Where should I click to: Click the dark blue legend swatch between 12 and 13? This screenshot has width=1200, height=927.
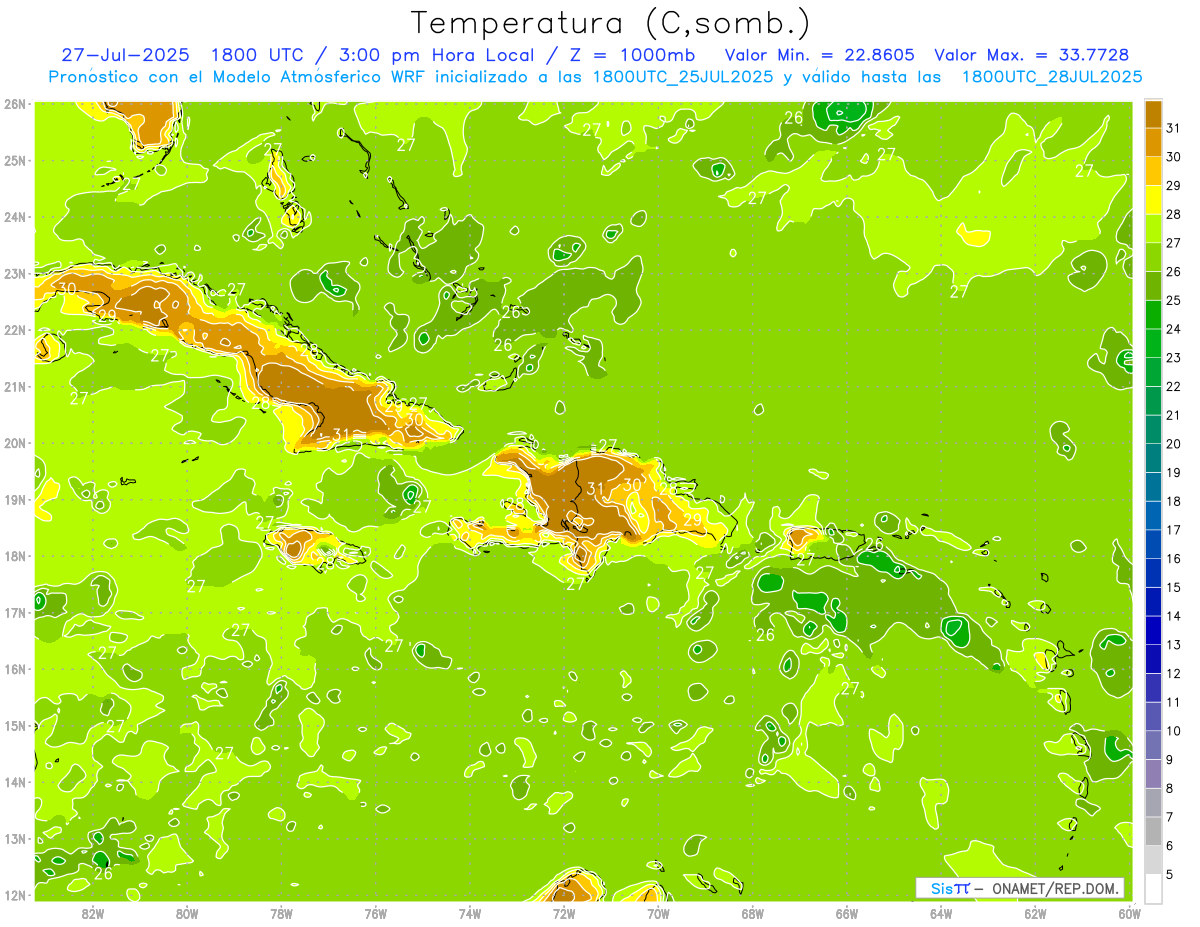1153,659
